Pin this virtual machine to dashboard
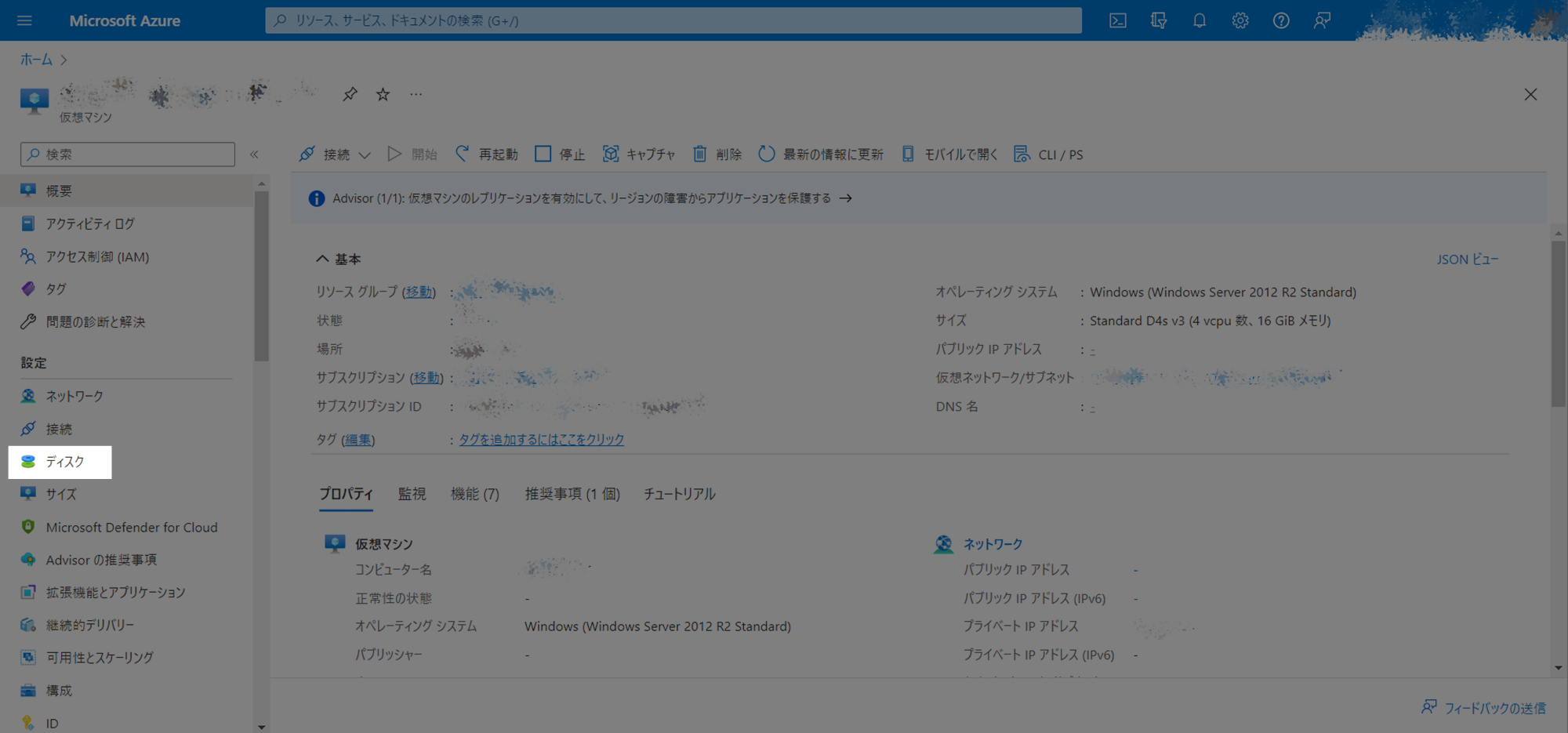The image size is (1568, 733). pos(350,94)
